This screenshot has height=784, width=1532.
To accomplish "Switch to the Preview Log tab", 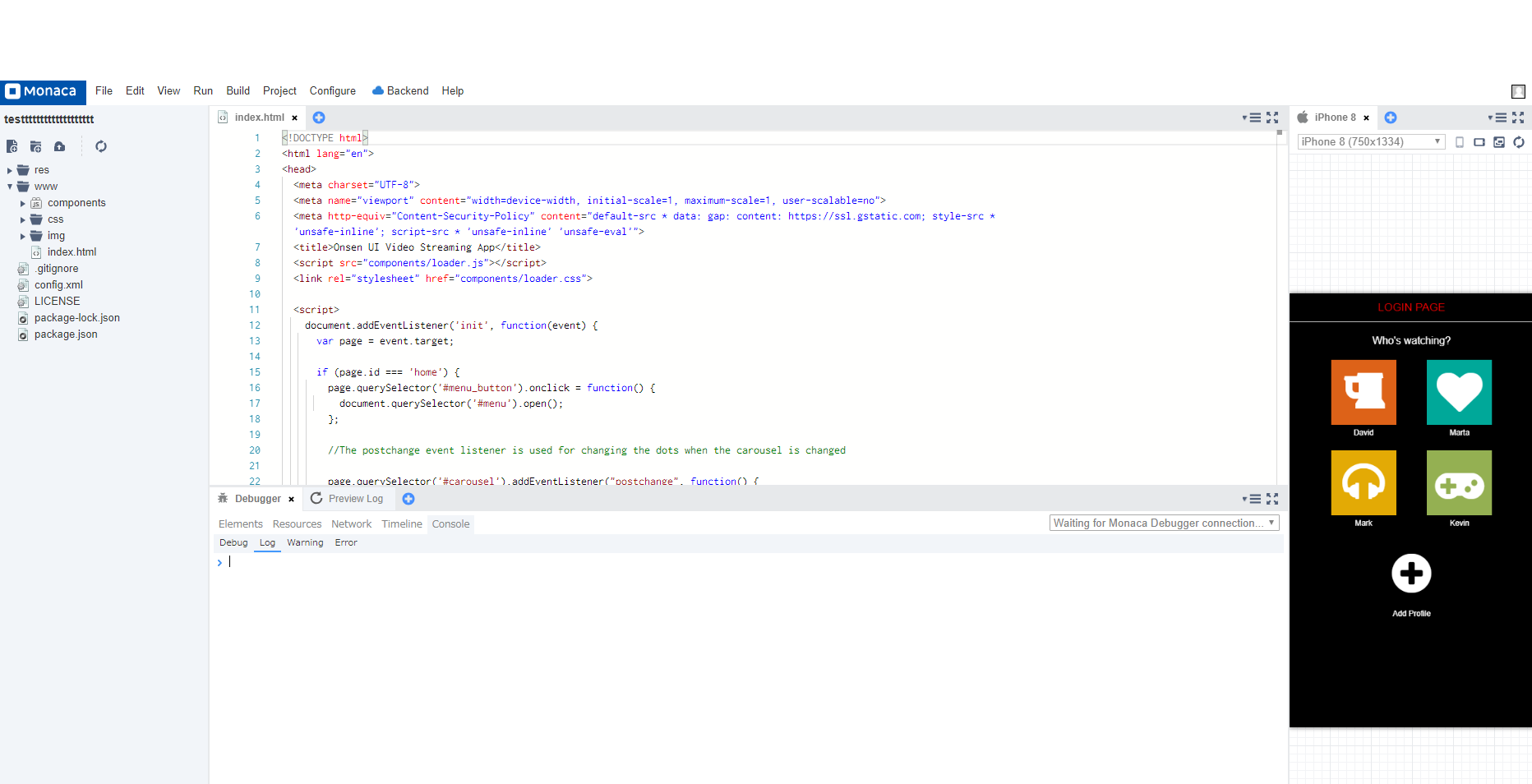I will (x=347, y=499).
